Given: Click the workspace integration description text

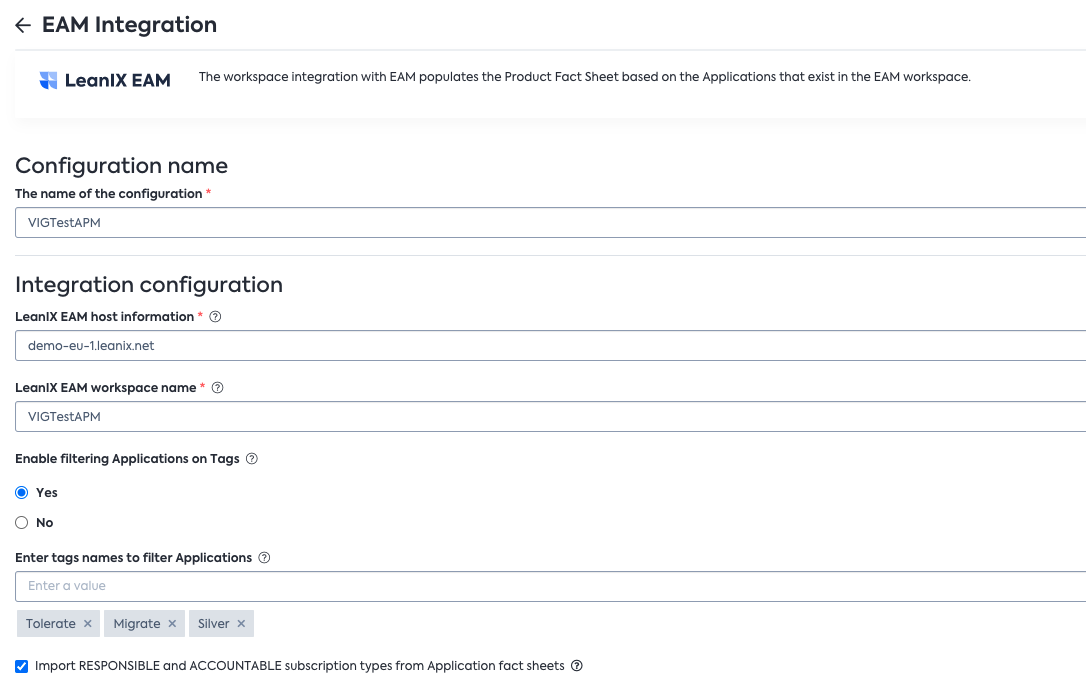Looking at the screenshot, I should (x=585, y=77).
